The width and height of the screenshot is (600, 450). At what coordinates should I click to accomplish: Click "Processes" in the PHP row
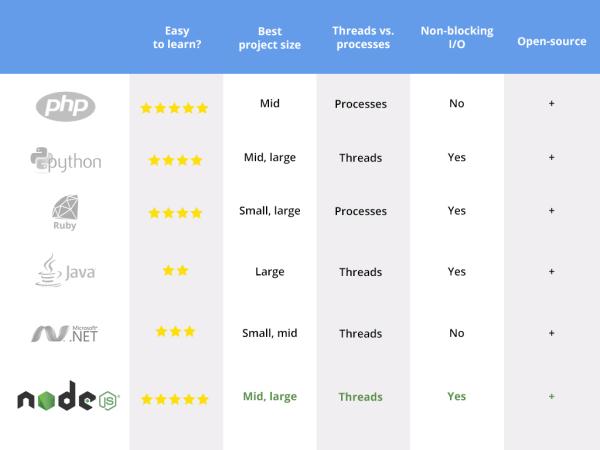(x=361, y=103)
